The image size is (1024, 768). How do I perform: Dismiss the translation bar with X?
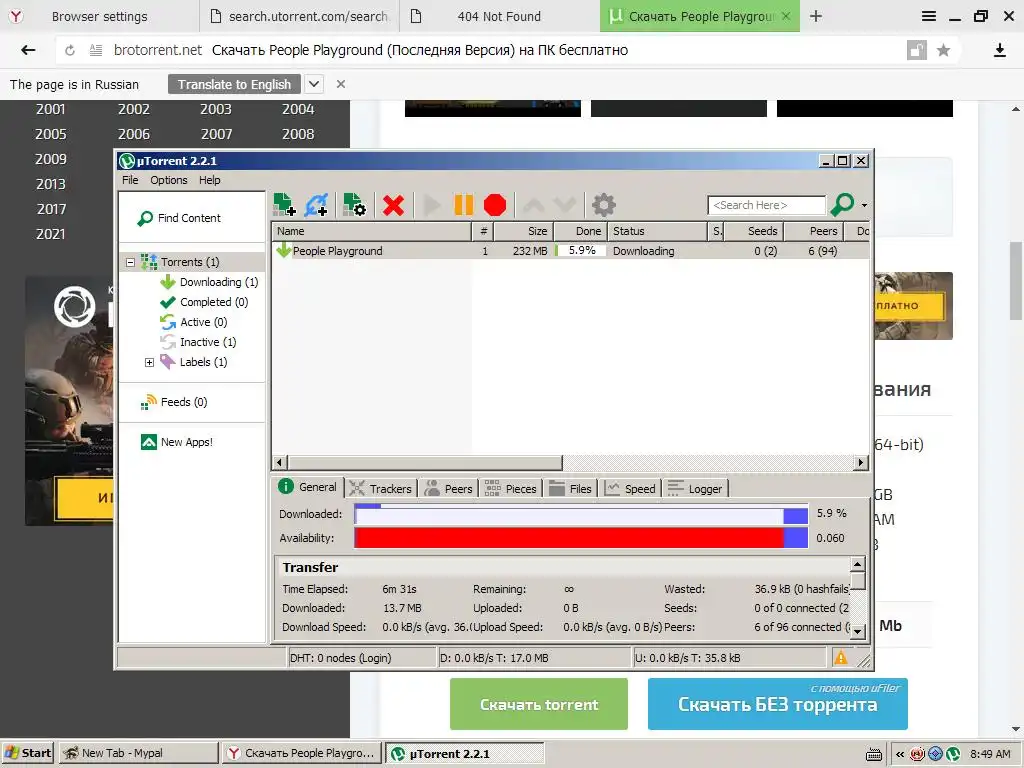[341, 84]
